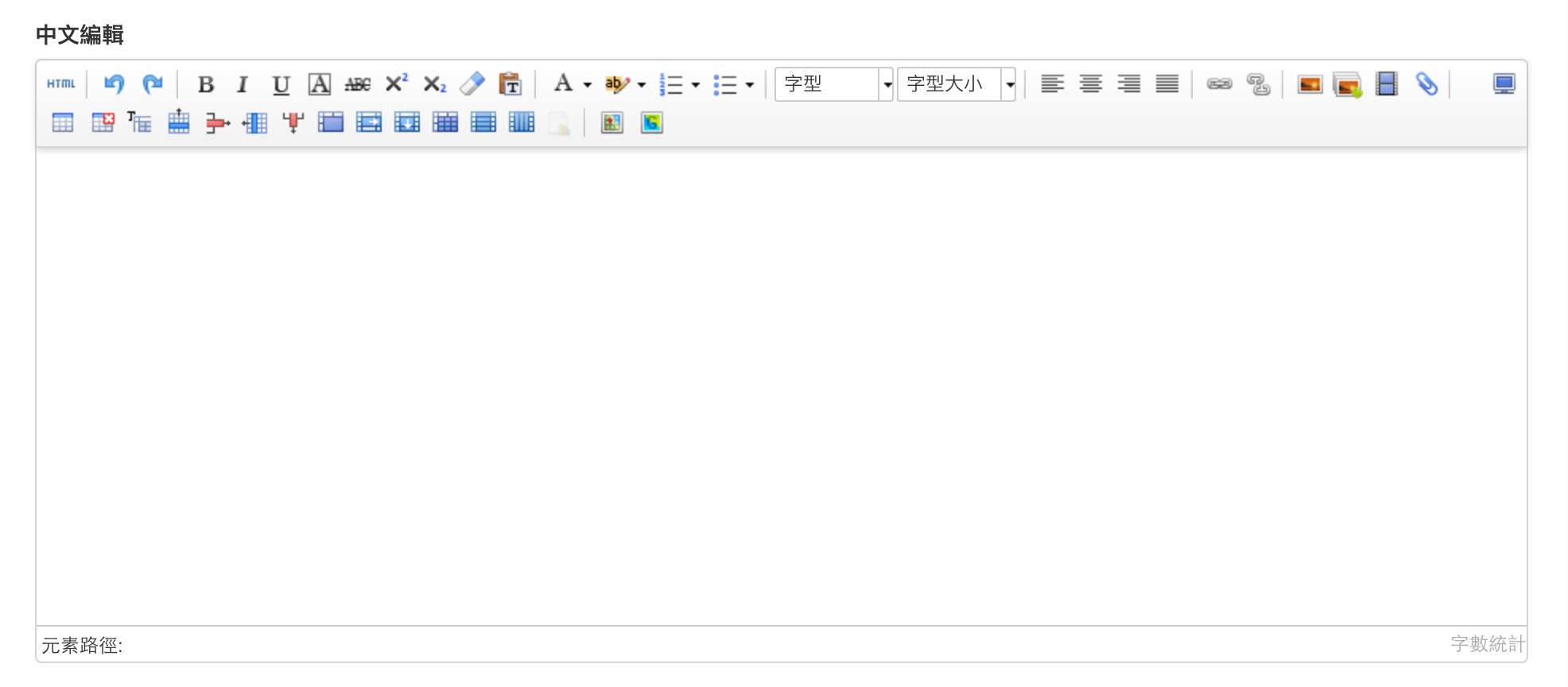Insert multiple images icon
This screenshot has width=1568, height=687.
point(1348,83)
